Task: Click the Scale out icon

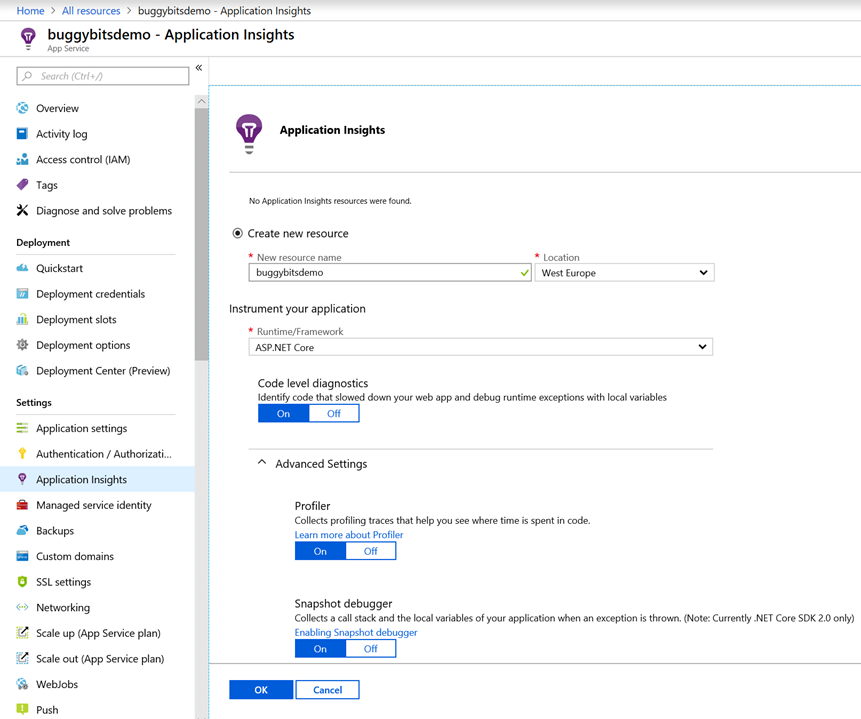Action: pos(22,658)
